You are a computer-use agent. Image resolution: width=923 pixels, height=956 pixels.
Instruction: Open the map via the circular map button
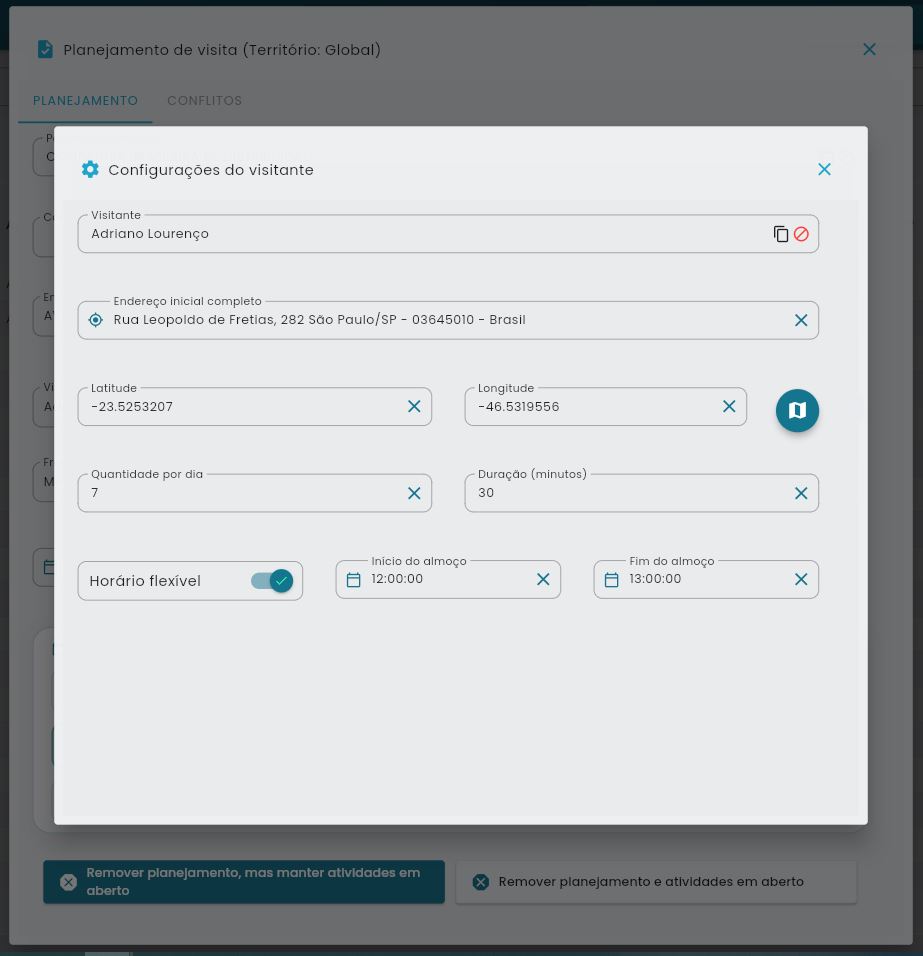pos(797,410)
